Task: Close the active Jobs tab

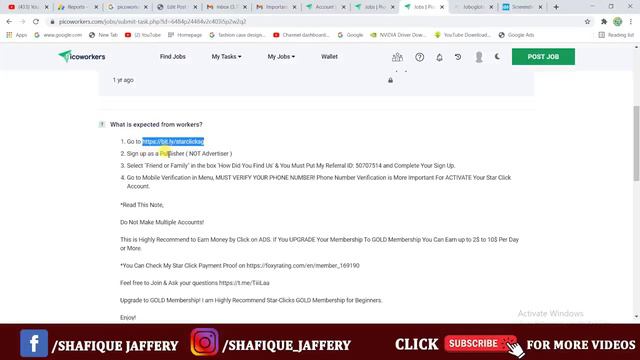Action: (442, 7)
